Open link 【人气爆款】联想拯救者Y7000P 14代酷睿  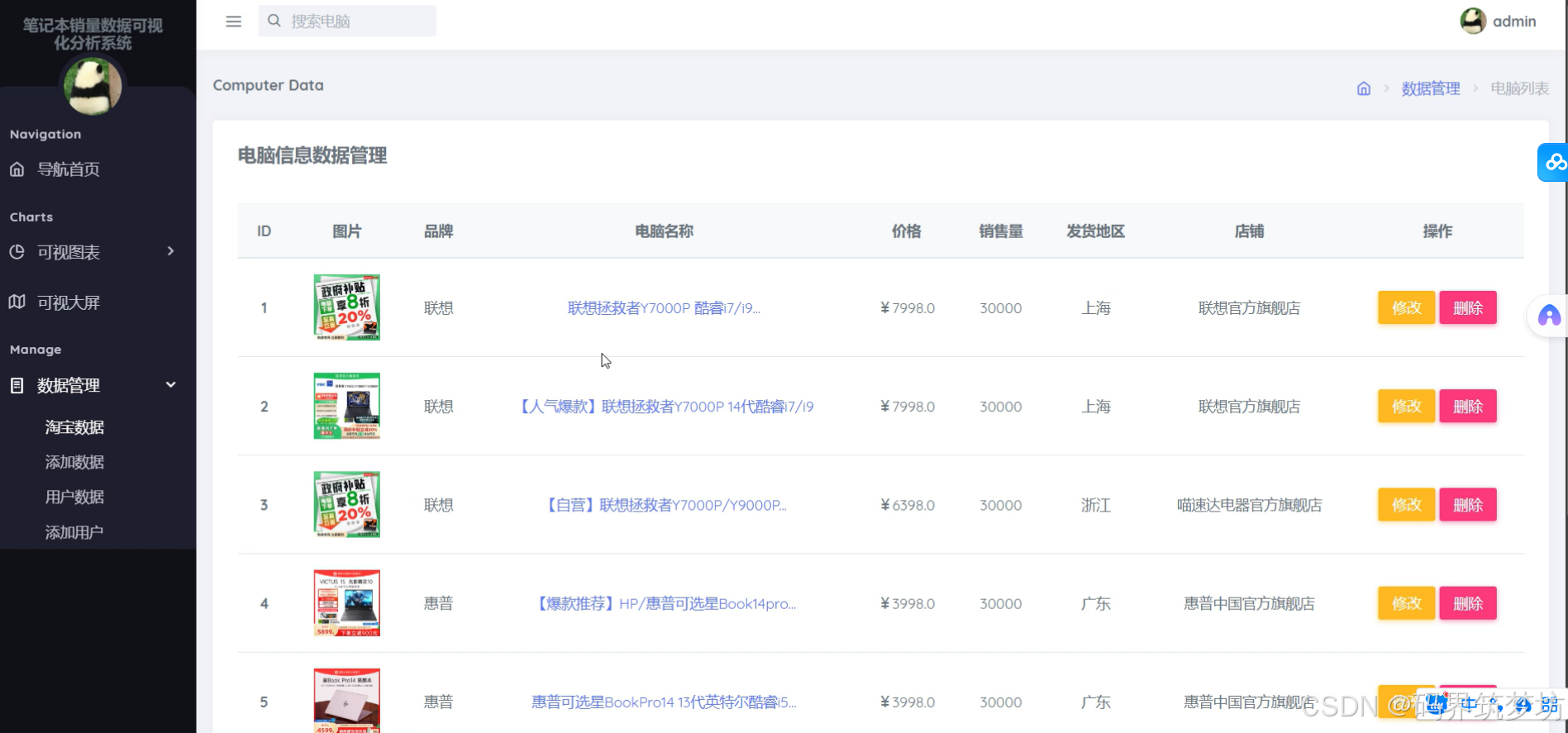tap(664, 407)
